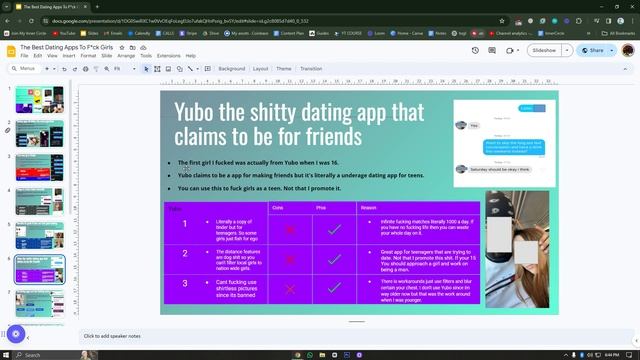Image resolution: width=640 pixels, height=360 pixels.
Task: Open a new browser tab
Action: tap(97, 7)
